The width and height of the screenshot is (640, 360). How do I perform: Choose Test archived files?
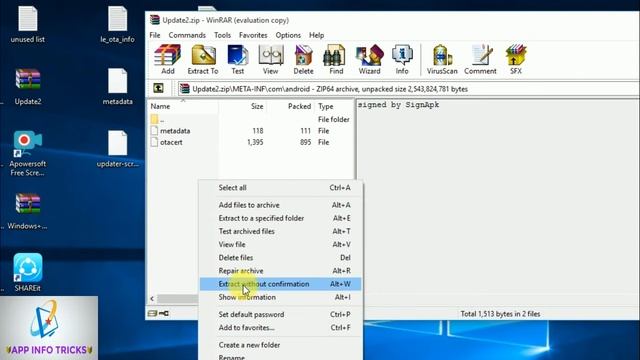pyautogui.click(x=280, y=231)
